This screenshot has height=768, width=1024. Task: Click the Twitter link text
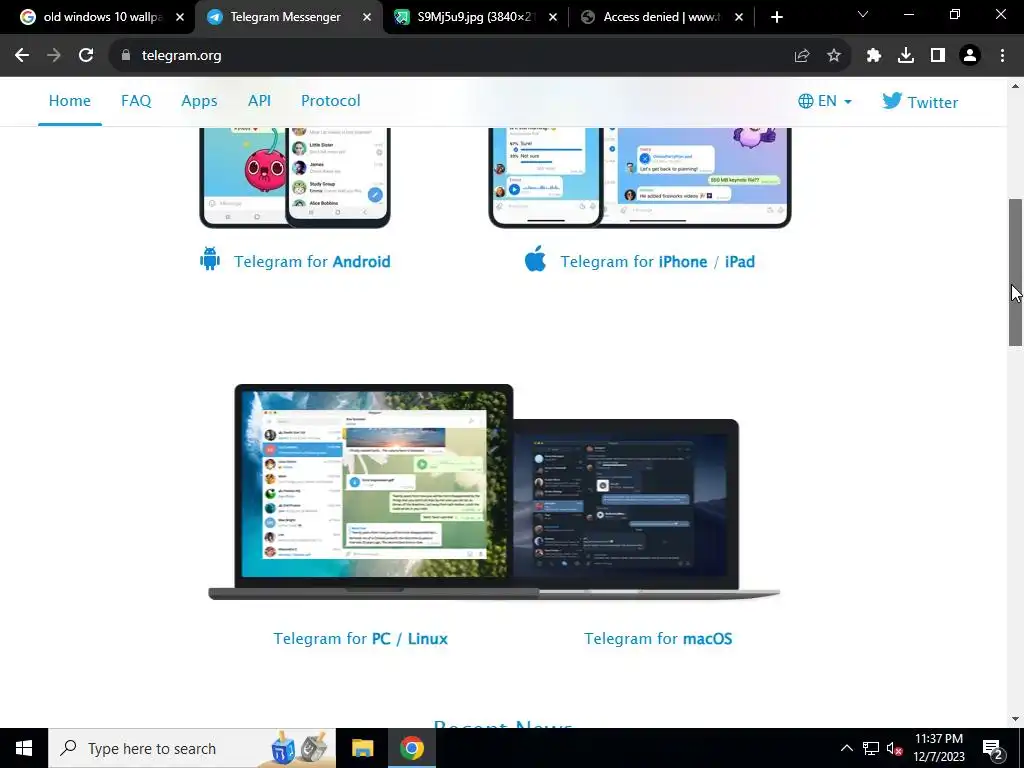point(933,103)
